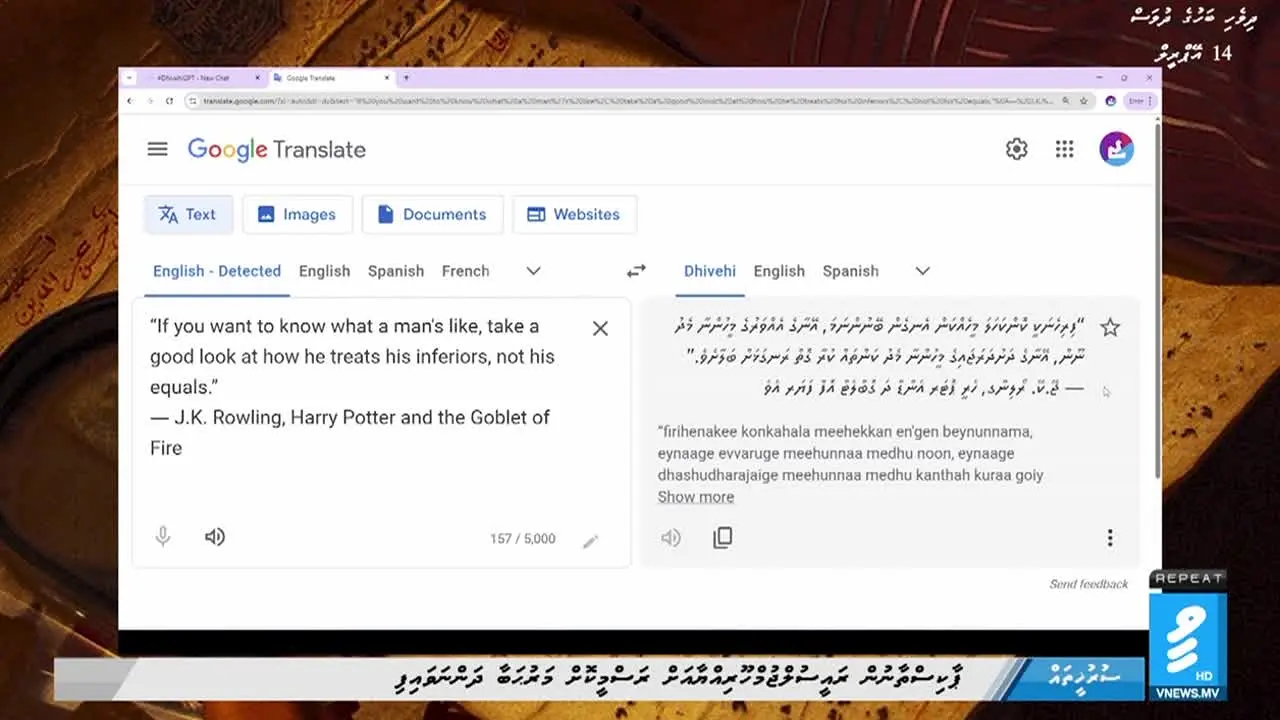1280x720 pixels.
Task: Click the 157 / 5,000 character count
Action: point(522,539)
